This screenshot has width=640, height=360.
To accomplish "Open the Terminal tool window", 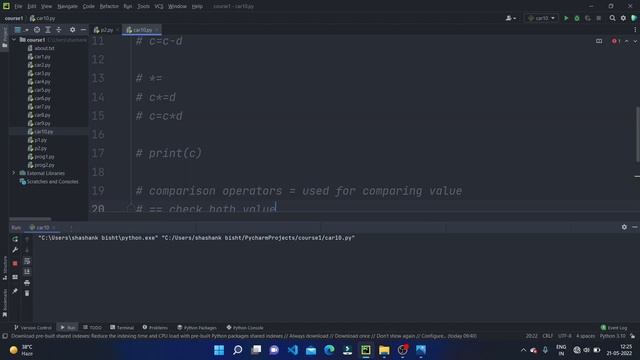I will [x=122, y=327].
